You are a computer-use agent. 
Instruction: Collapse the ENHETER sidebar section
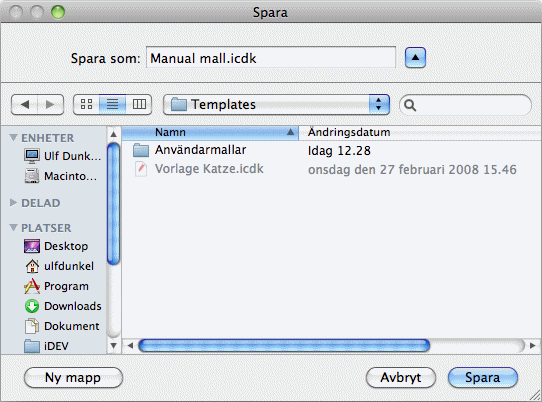pyautogui.click(x=13, y=138)
